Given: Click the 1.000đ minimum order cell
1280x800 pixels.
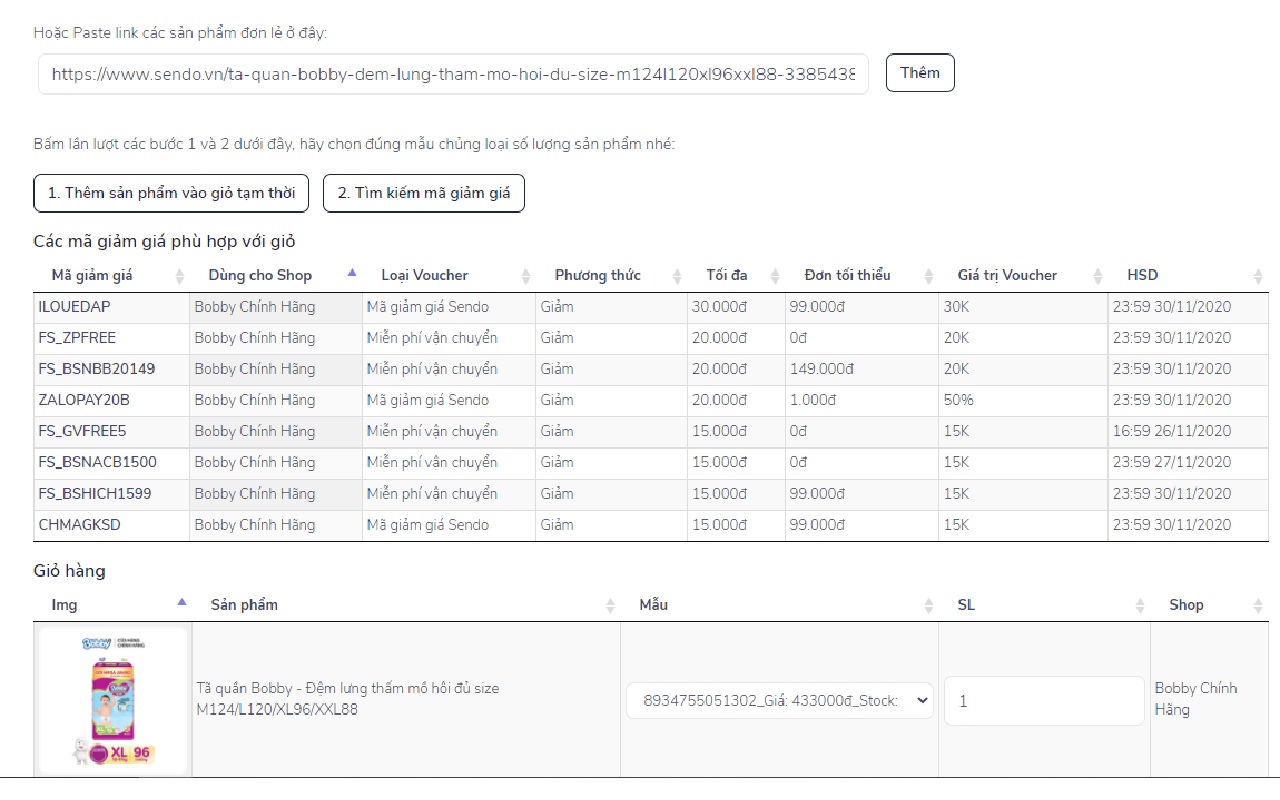Looking at the screenshot, I should pyautogui.click(x=862, y=400).
